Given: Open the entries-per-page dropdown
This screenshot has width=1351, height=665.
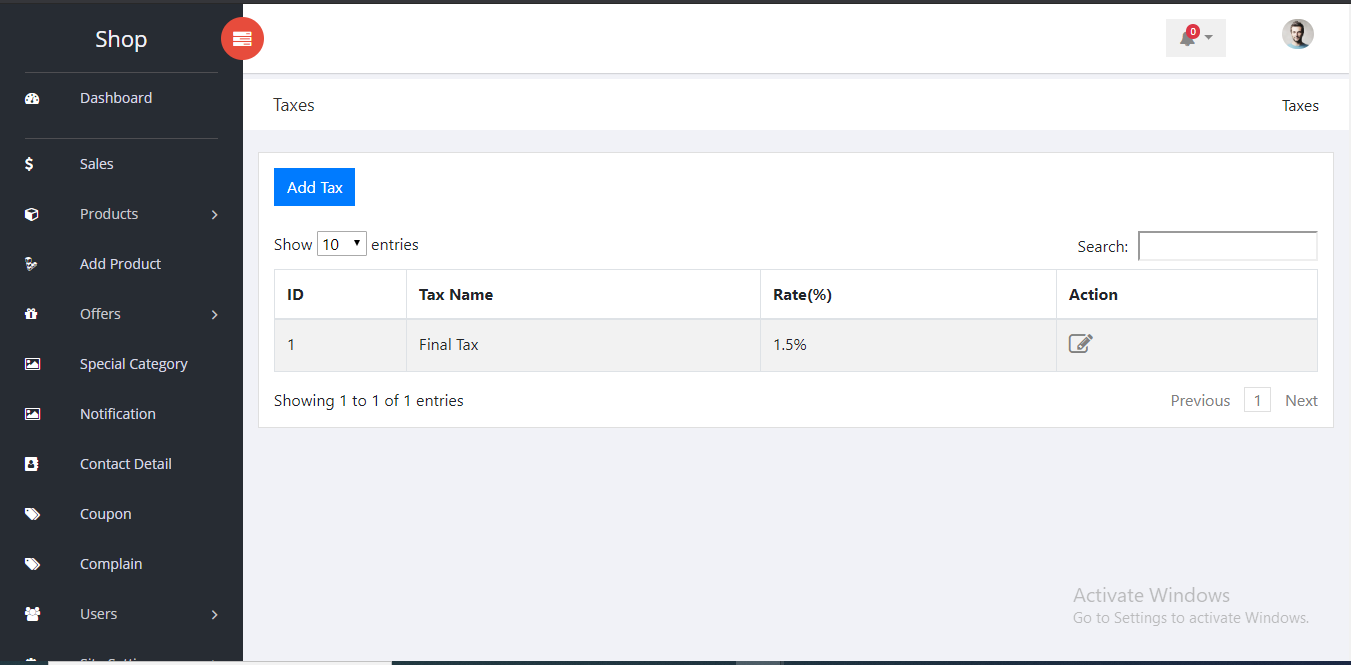Looking at the screenshot, I should (x=341, y=244).
